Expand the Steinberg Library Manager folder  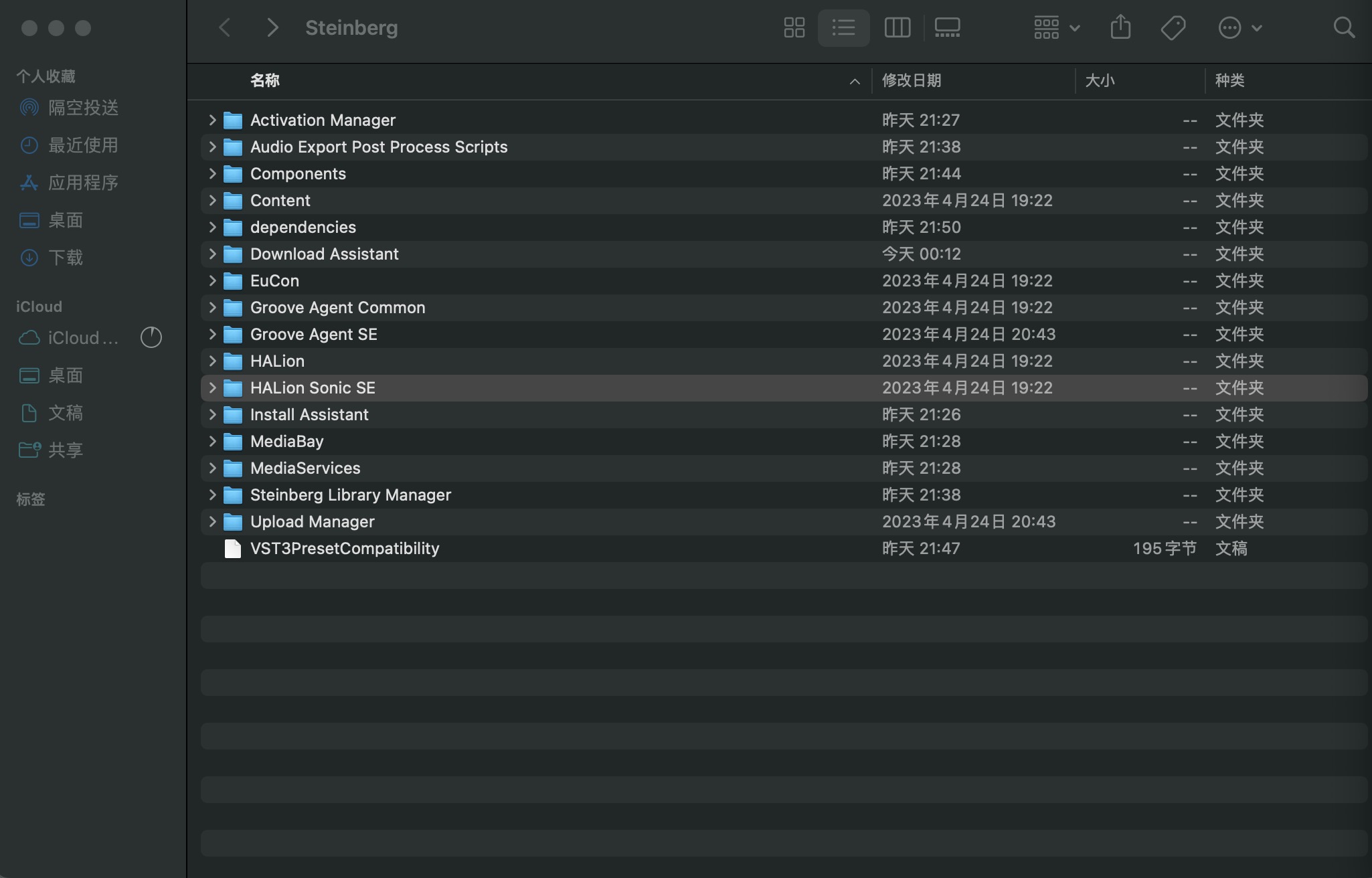[212, 495]
